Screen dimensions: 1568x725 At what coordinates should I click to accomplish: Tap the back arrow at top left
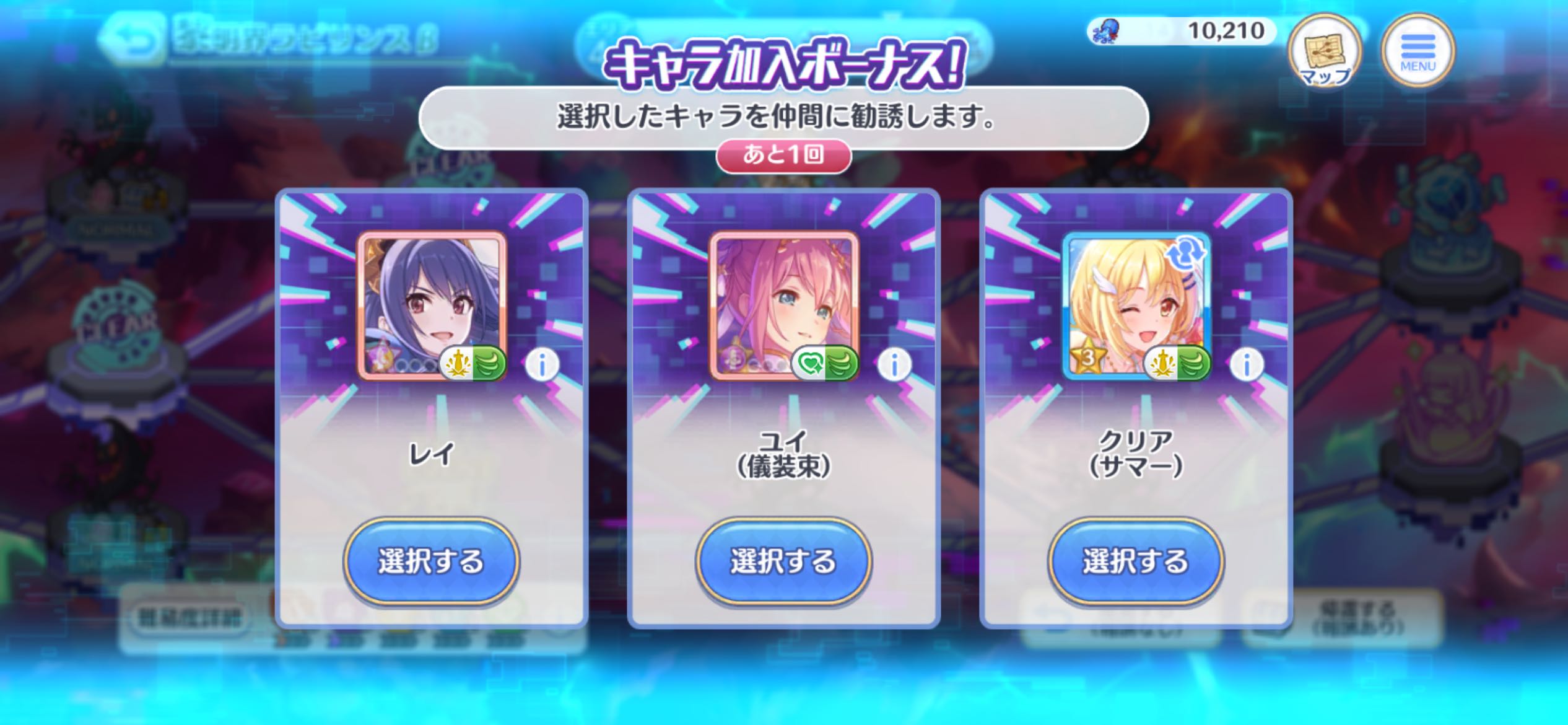coord(132,40)
